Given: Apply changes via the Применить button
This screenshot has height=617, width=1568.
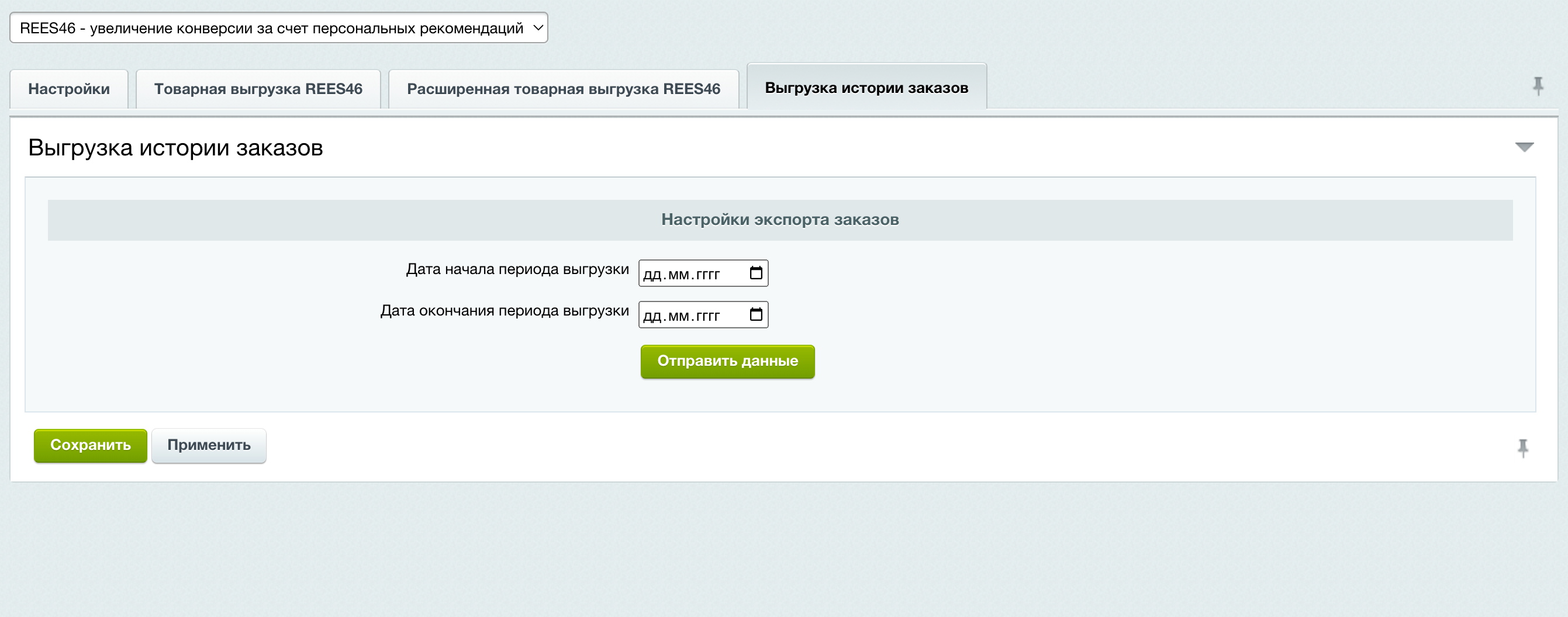Looking at the screenshot, I should 208,445.
